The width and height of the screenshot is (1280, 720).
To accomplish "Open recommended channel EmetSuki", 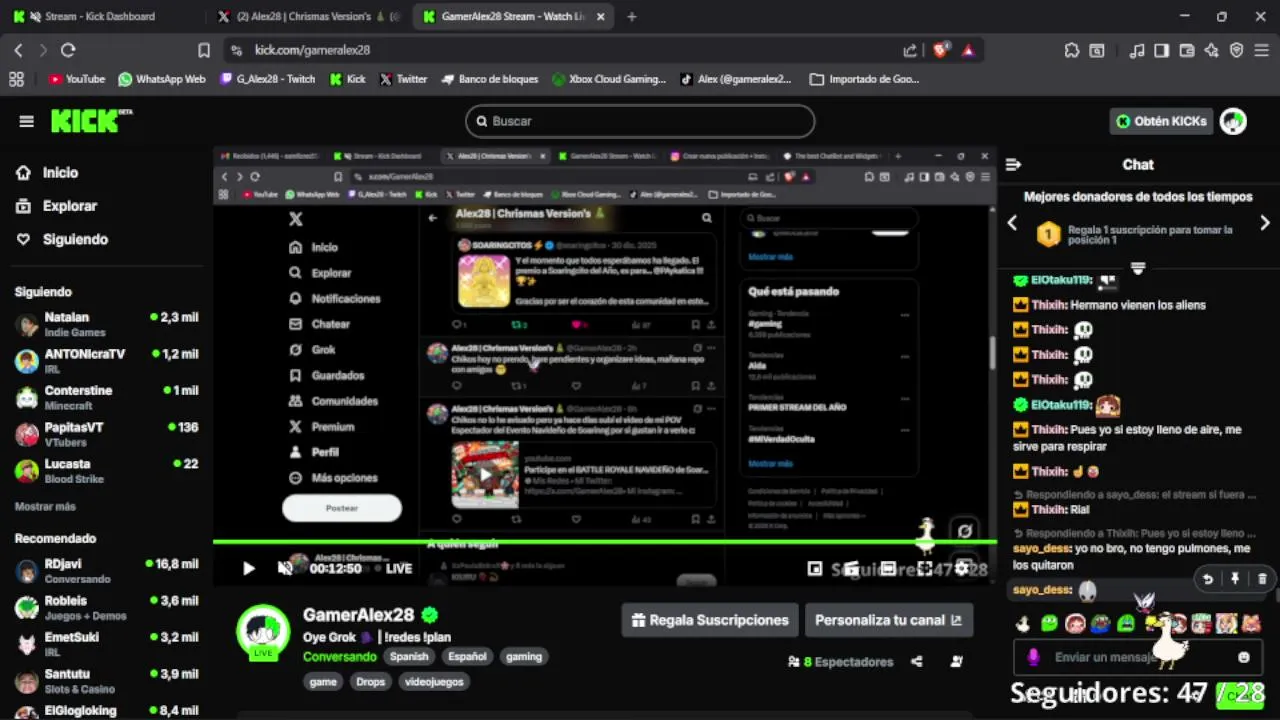I will tap(106, 644).
